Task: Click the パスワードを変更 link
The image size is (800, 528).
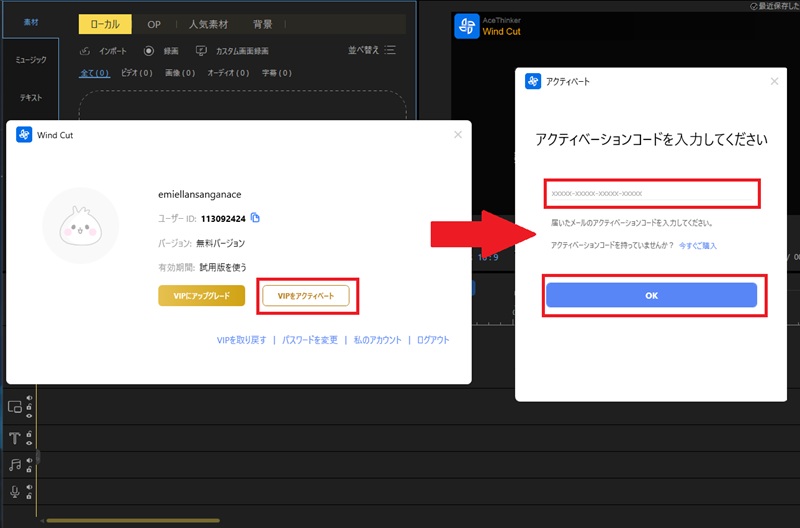Action: pos(310,340)
